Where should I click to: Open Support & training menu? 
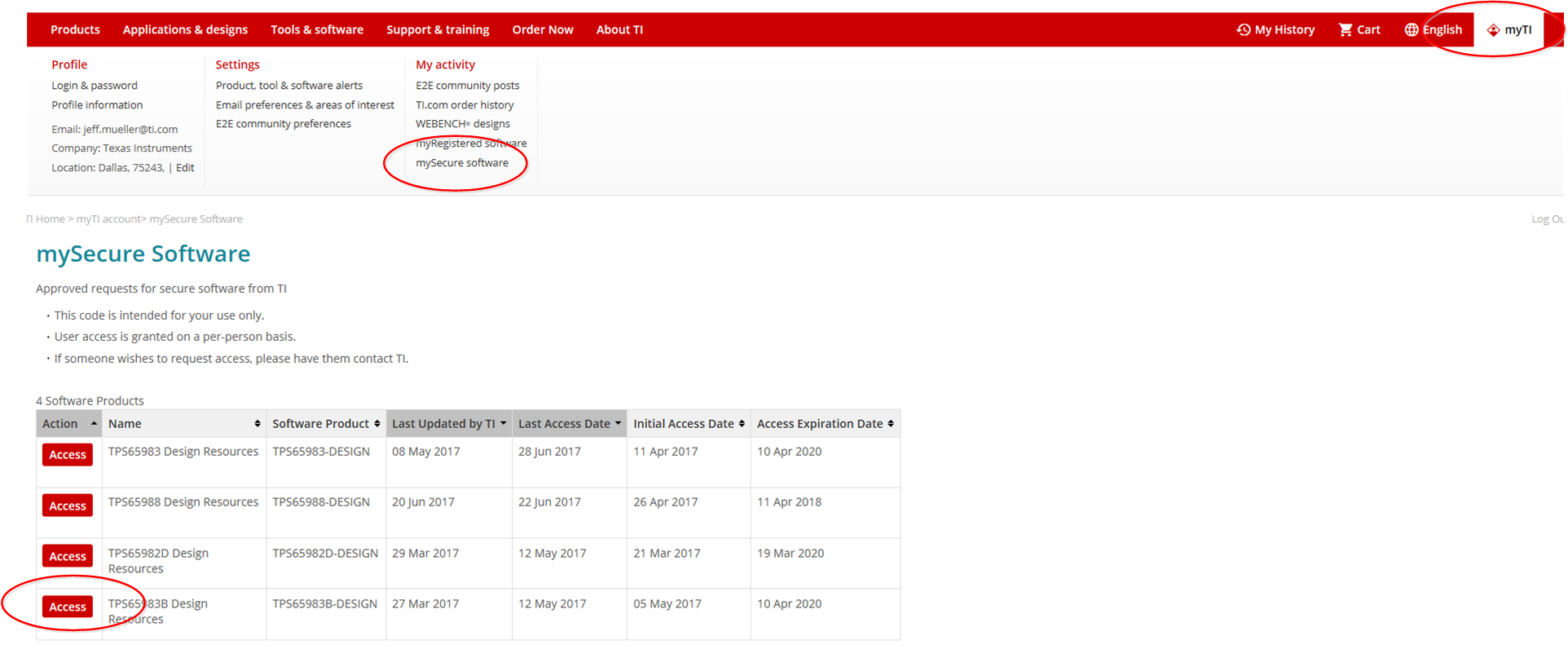438,29
